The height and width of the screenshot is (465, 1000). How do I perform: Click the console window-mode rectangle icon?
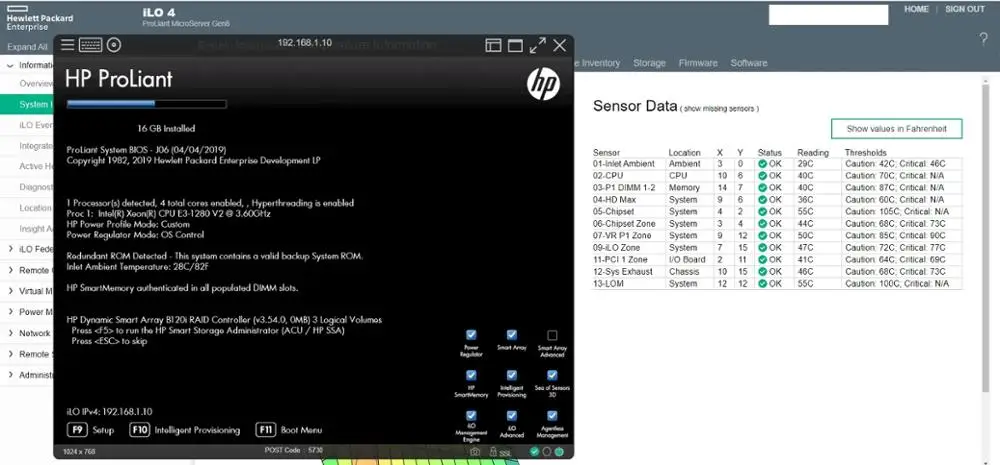(x=515, y=46)
